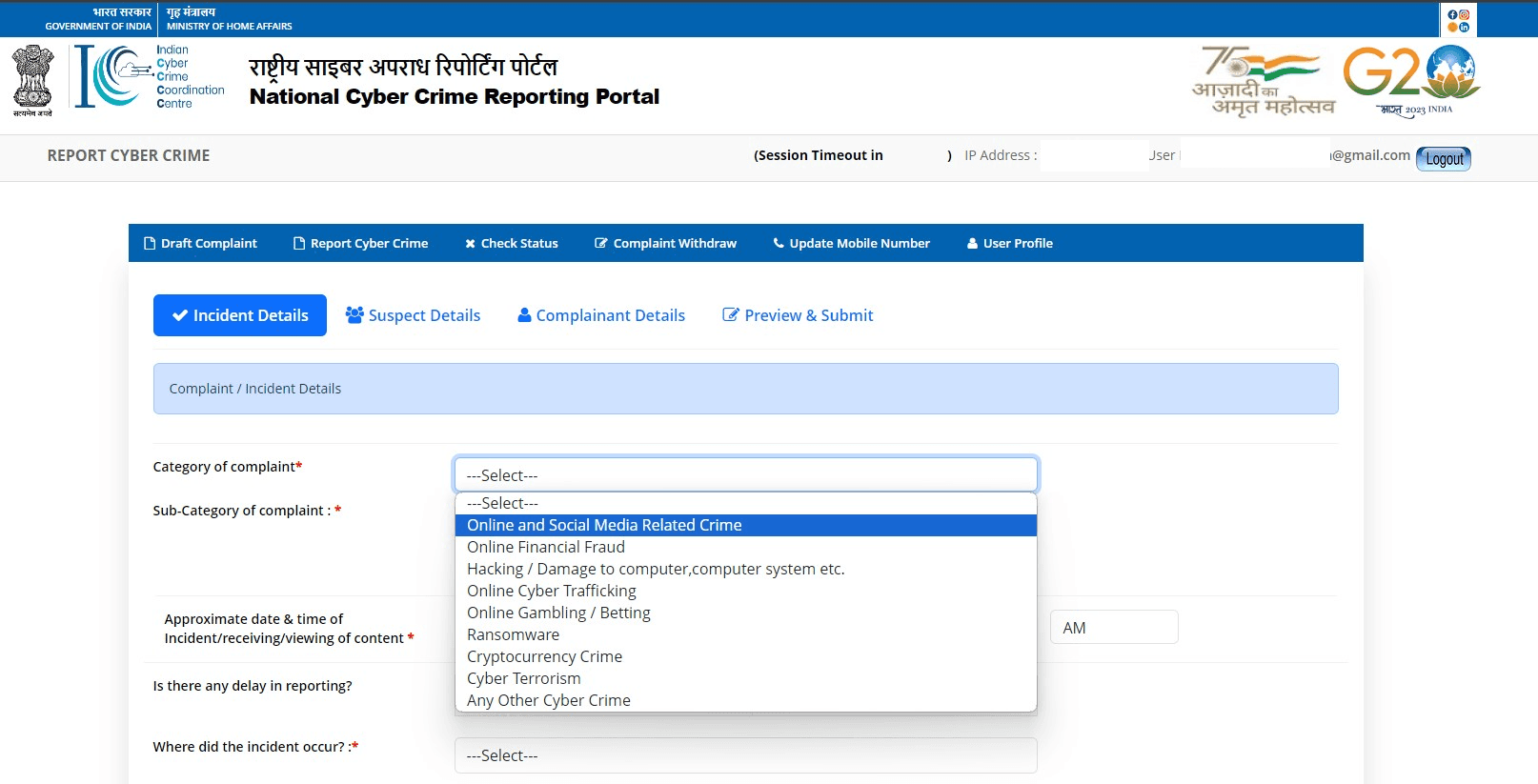Click the 'Where did the incident occur?' label
Viewport: 1538px width, 784px height.
click(255, 747)
